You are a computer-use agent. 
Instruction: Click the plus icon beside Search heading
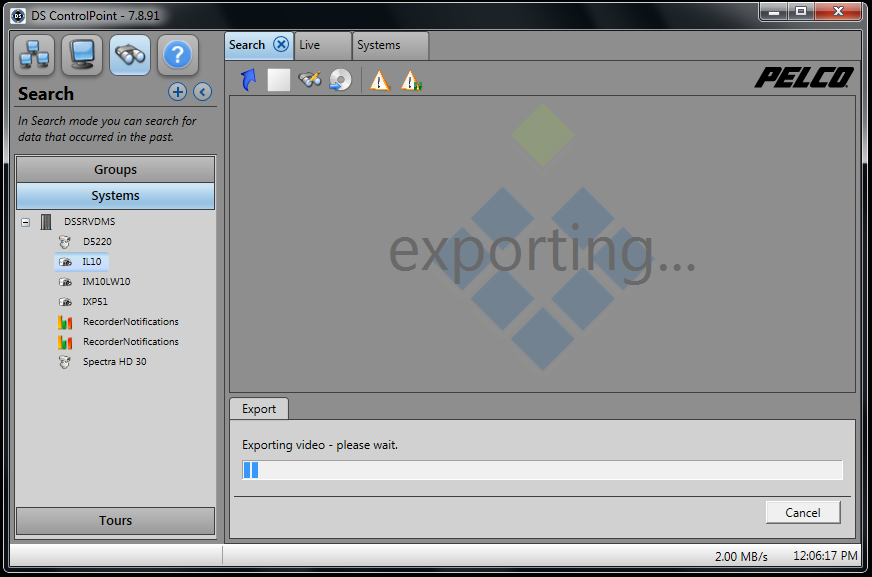coord(177,92)
